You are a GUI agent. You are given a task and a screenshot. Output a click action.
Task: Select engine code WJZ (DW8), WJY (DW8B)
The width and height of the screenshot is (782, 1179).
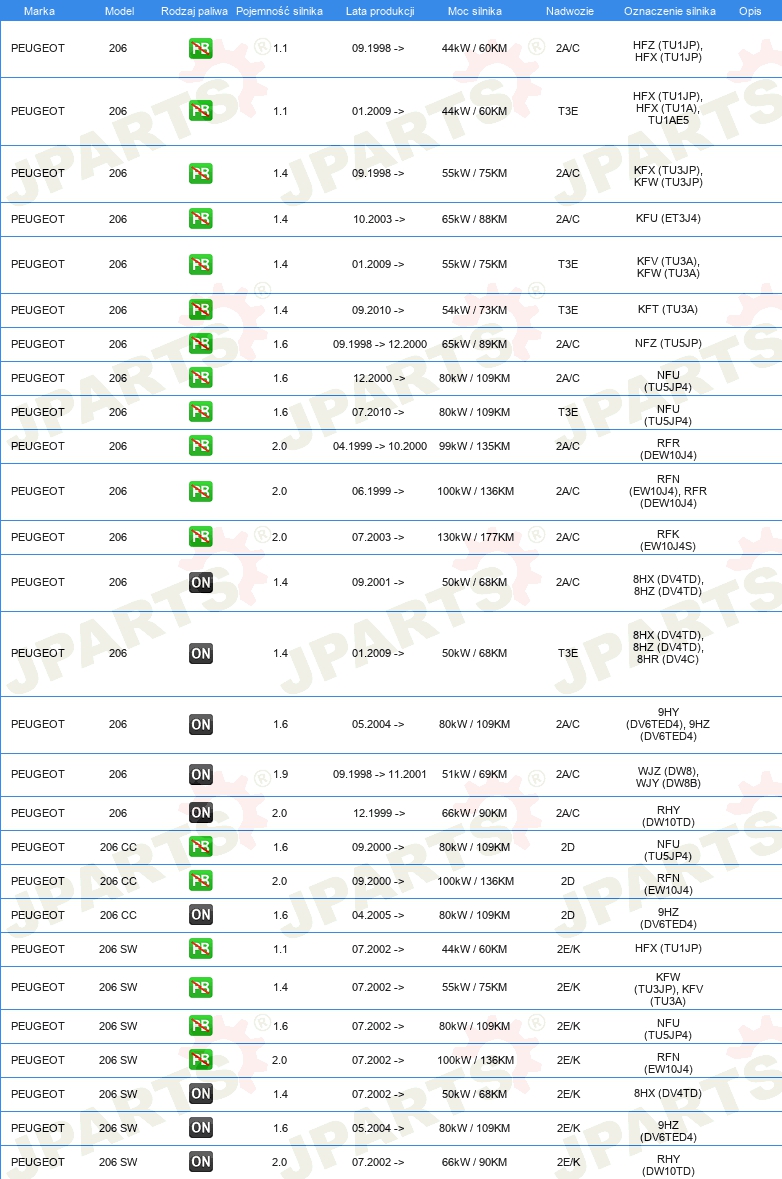pos(668,777)
